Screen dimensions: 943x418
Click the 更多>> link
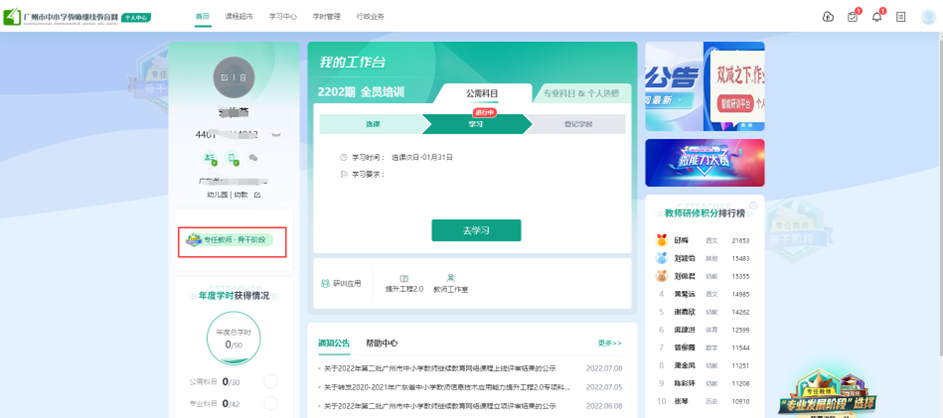610,343
